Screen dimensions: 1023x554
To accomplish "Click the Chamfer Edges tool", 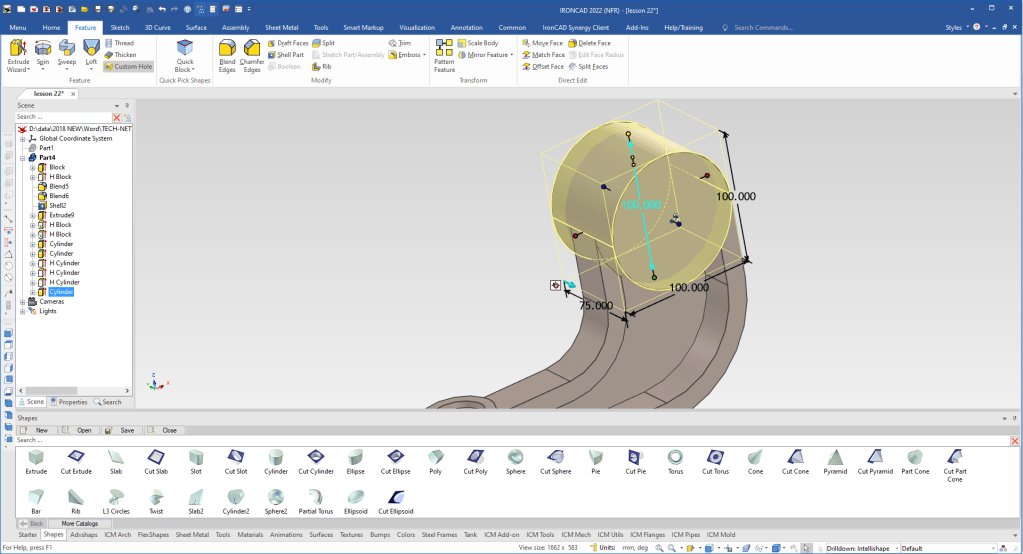I will [x=252, y=54].
